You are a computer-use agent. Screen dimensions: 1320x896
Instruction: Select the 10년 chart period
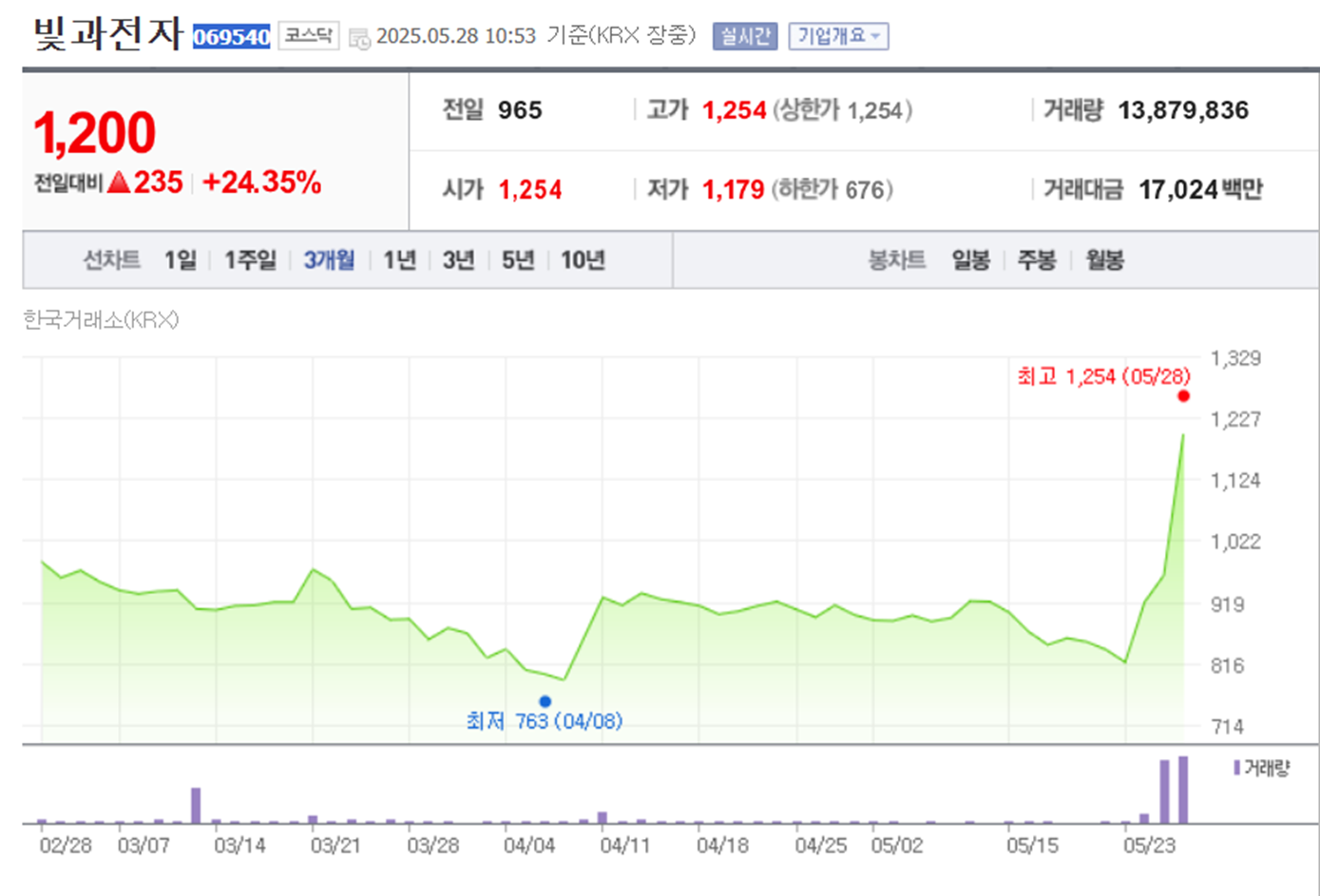point(583,260)
